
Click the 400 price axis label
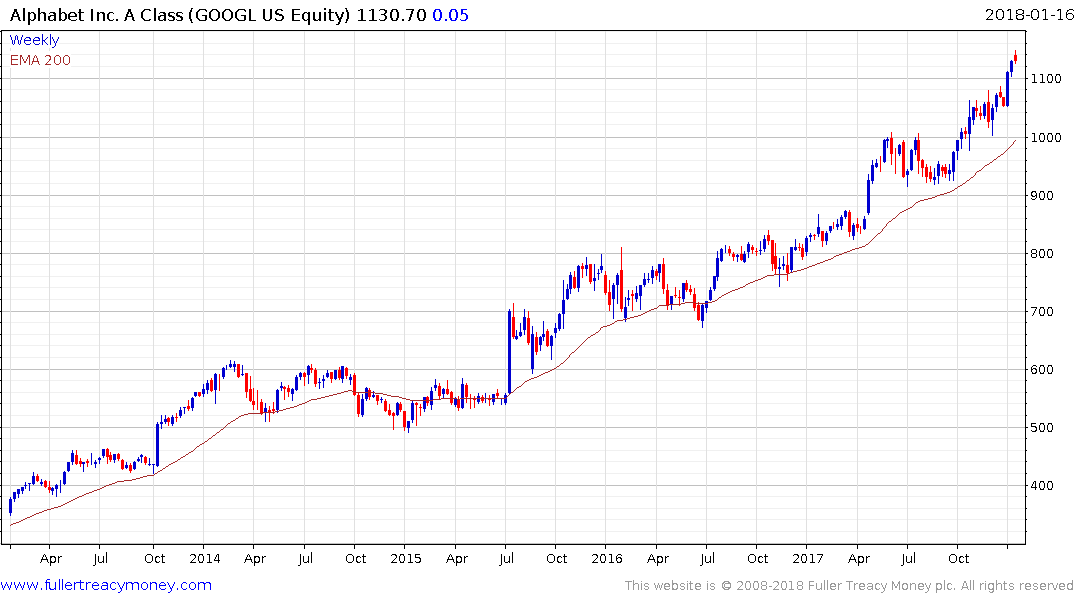(1042, 486)
